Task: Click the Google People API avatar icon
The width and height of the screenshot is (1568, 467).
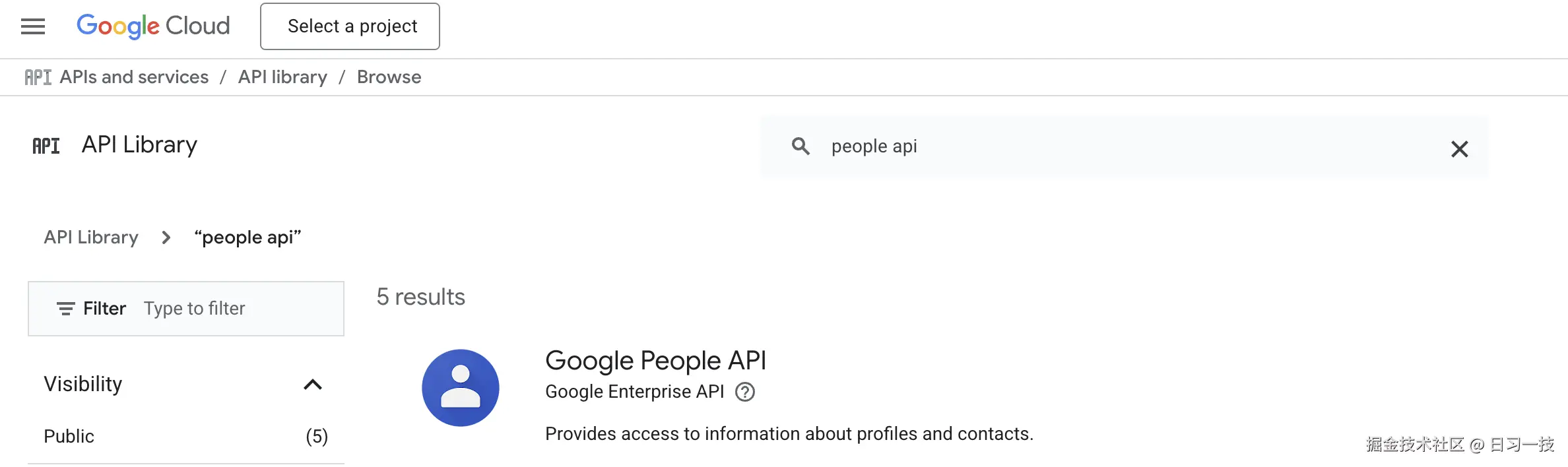Action: (x=461, y=388)
